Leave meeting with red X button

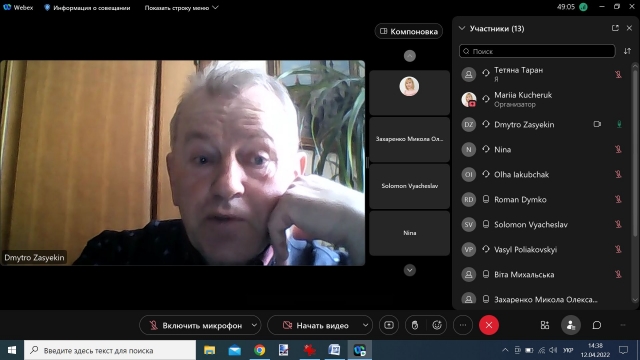pos(489,325)
